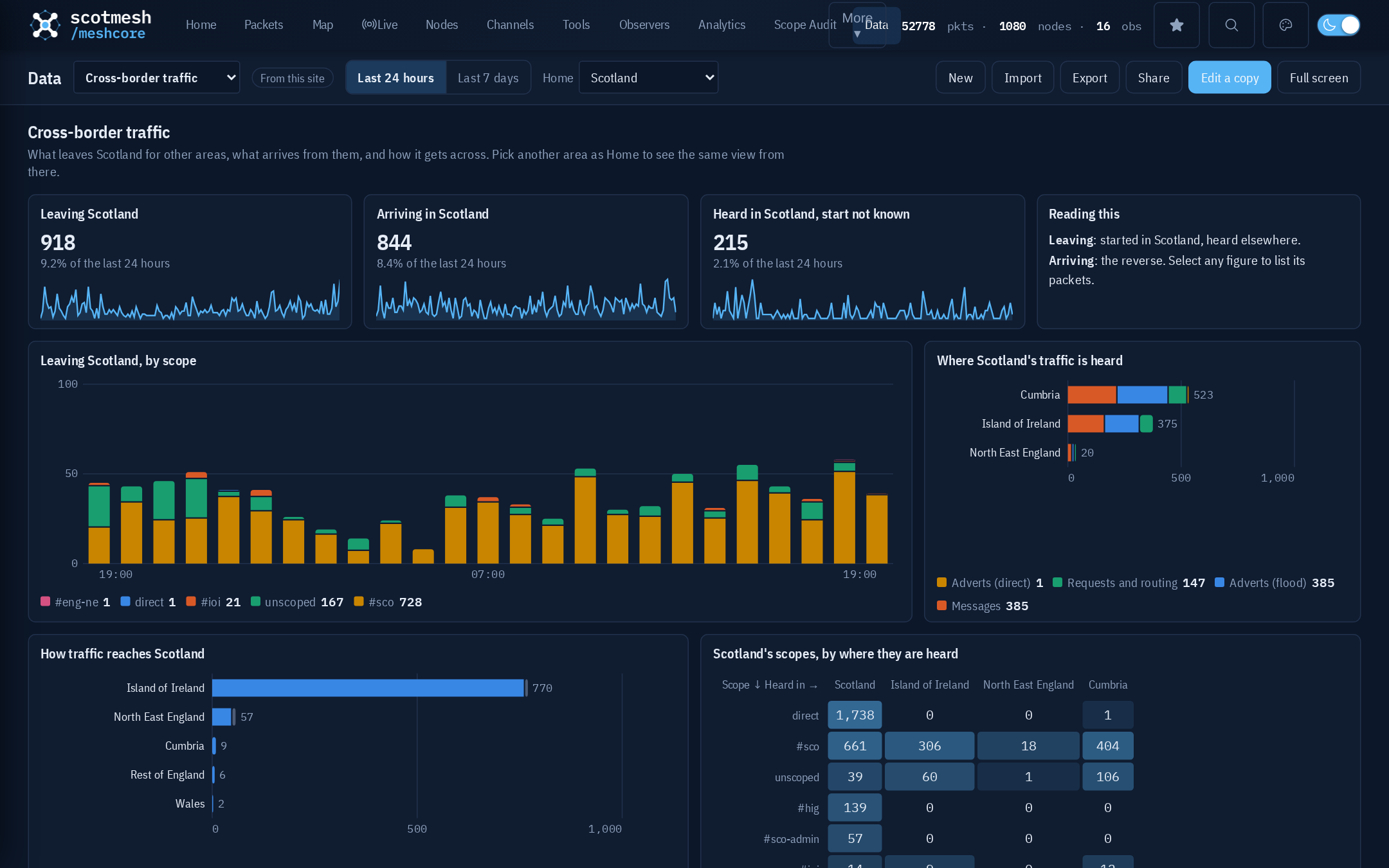
Task: Open favorites with the star icon
Action: [x=1176, y=25]
